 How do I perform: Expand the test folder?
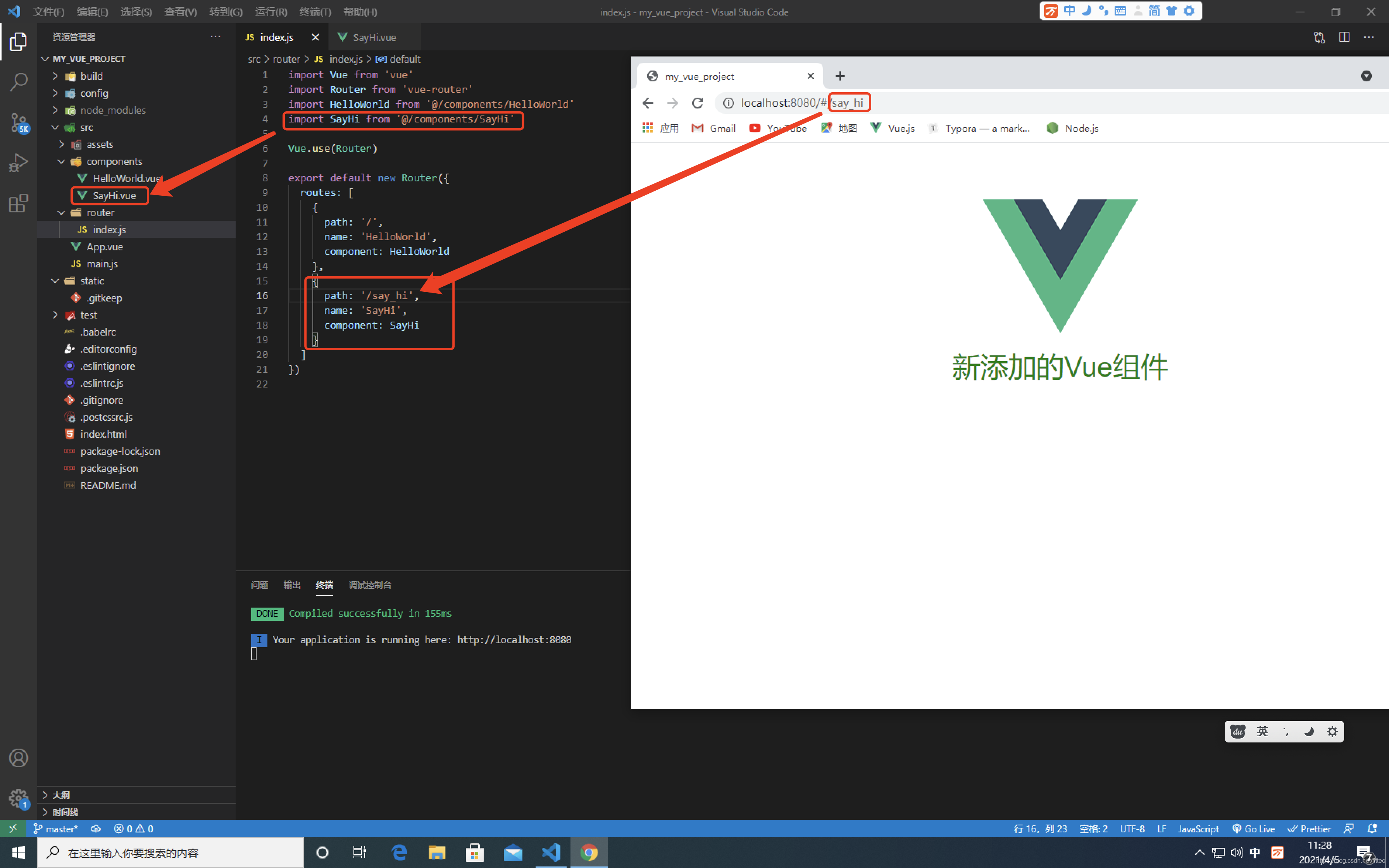55,315
